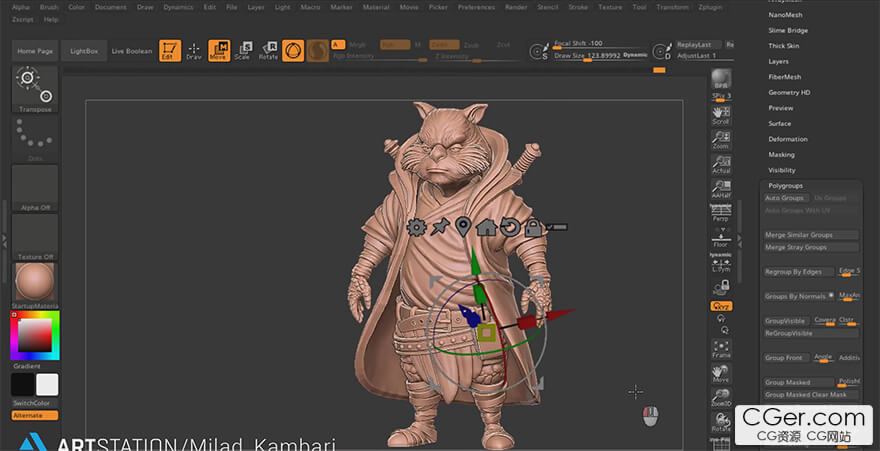Adjust the Focal Shift slider
The height and width of the screenshot is (451, 880).
[x=599, y=44]
